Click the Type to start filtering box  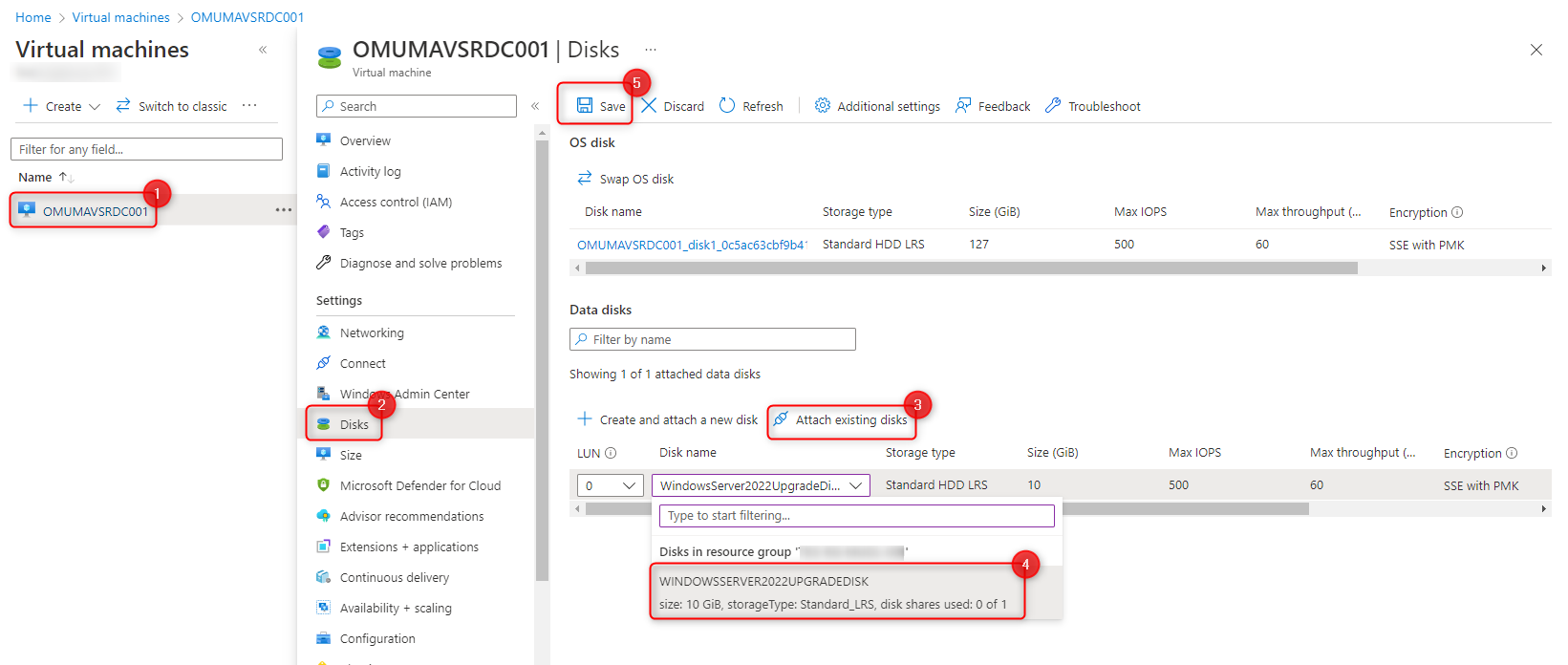coord(857,516)
